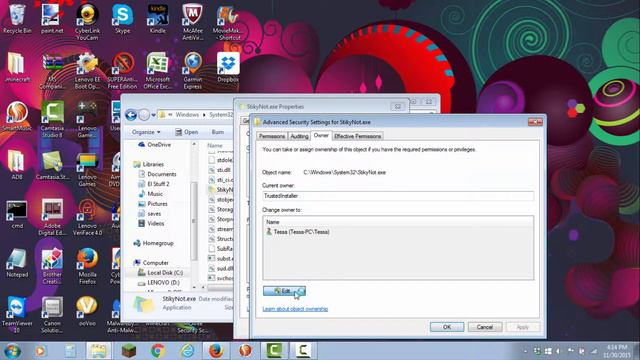Click Windows in the Explorer address breadcrumb
Image resolution: width=640 pixels, height=360 pixels.
[187, 115]
